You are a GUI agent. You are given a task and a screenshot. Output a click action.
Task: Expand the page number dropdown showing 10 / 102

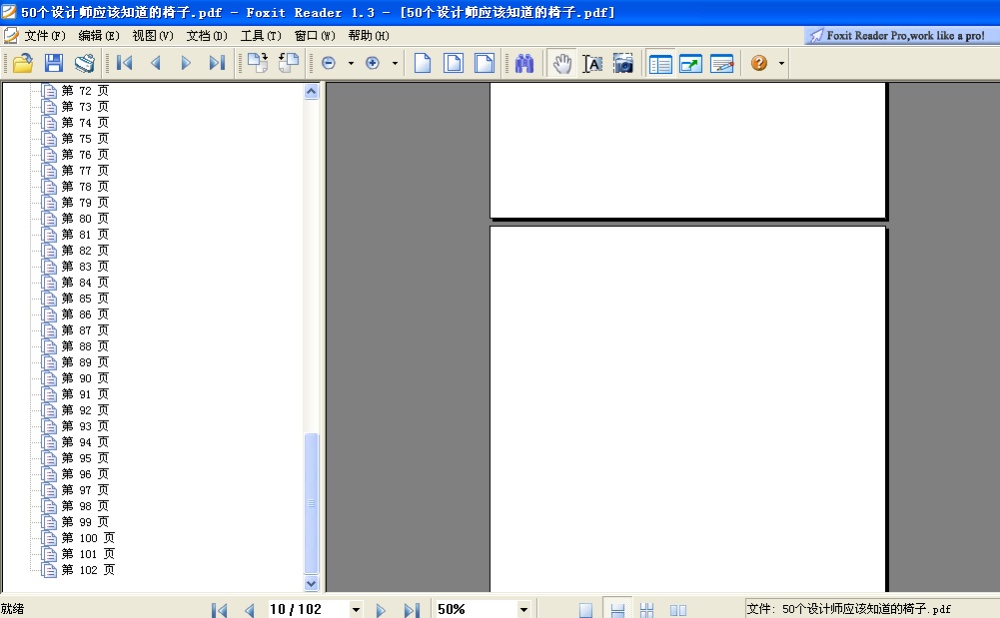click(355, 609)
